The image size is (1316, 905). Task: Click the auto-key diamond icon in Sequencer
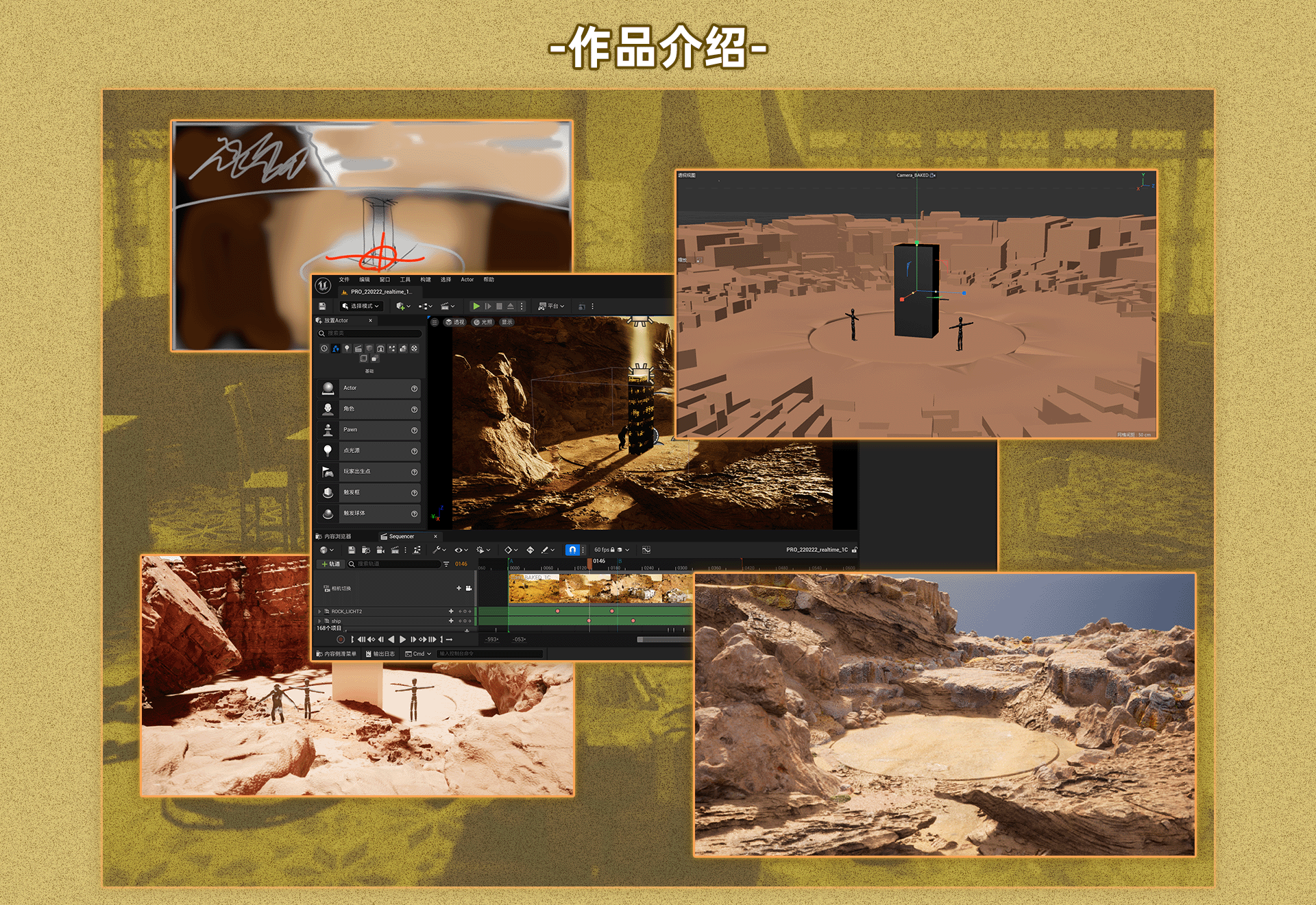[x=530, y=550]
